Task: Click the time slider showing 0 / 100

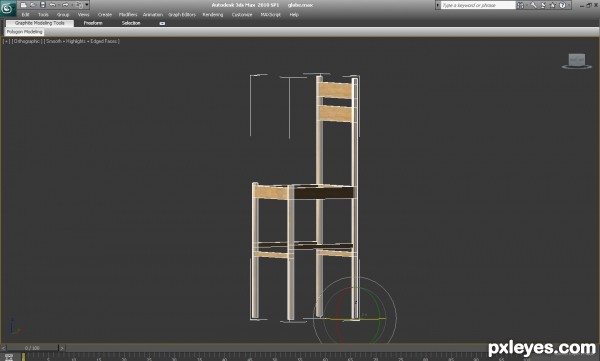Action: (x=32, y=348)
